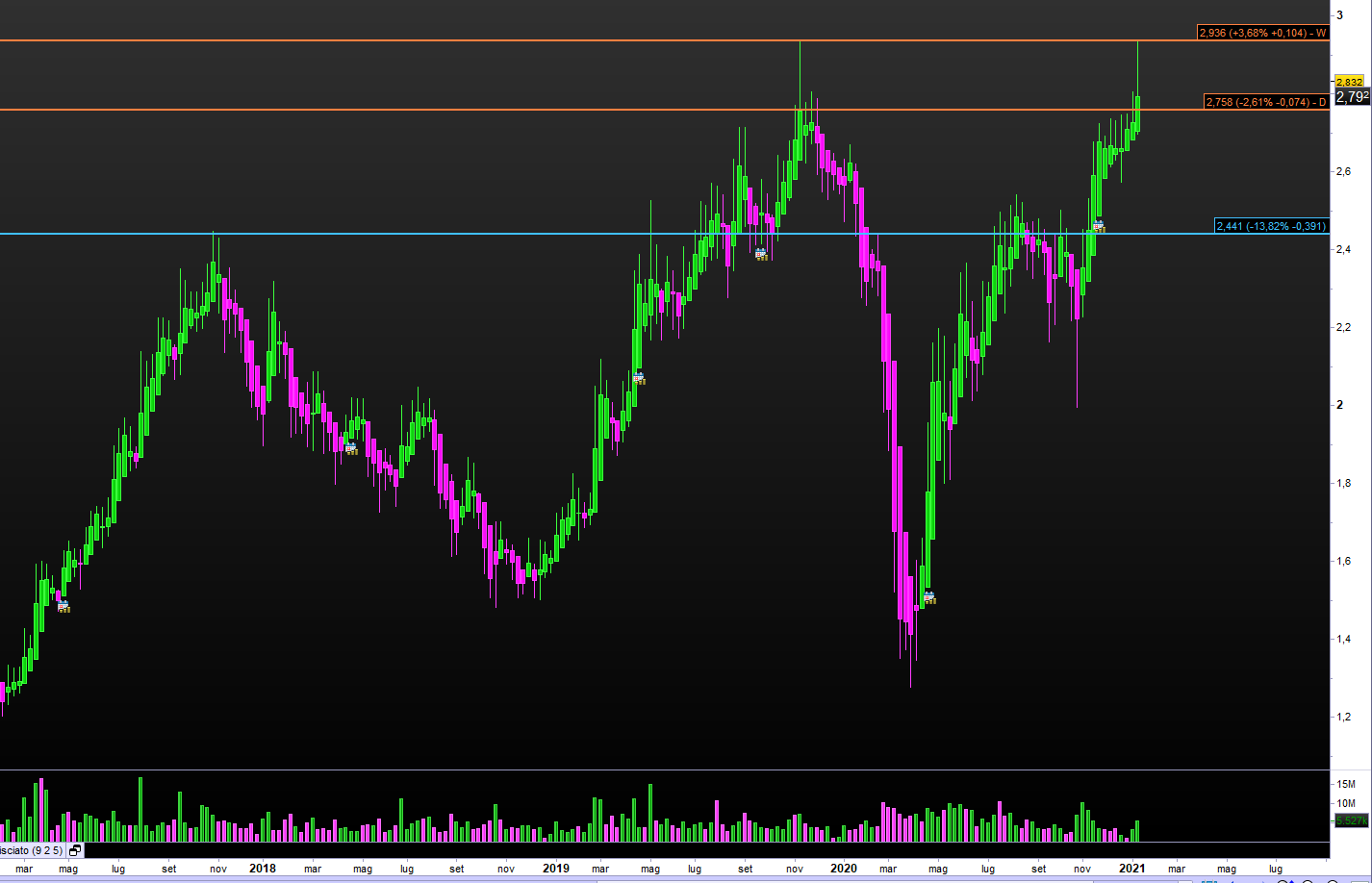
Task: Click the event icon on the blue line near November 2020
Action: (1098, 226)
